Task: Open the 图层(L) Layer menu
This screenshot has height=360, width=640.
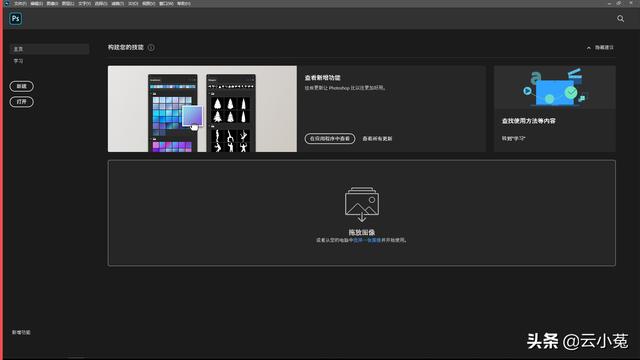Action: 68,4
